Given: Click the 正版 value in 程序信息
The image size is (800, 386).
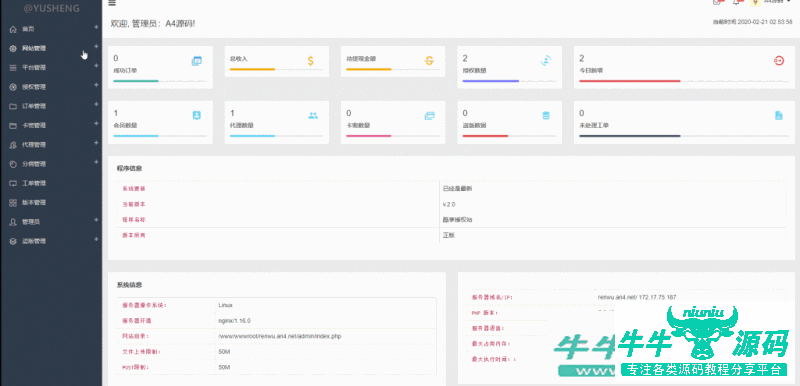Looking at the screenshot, I should coord(449,235).
